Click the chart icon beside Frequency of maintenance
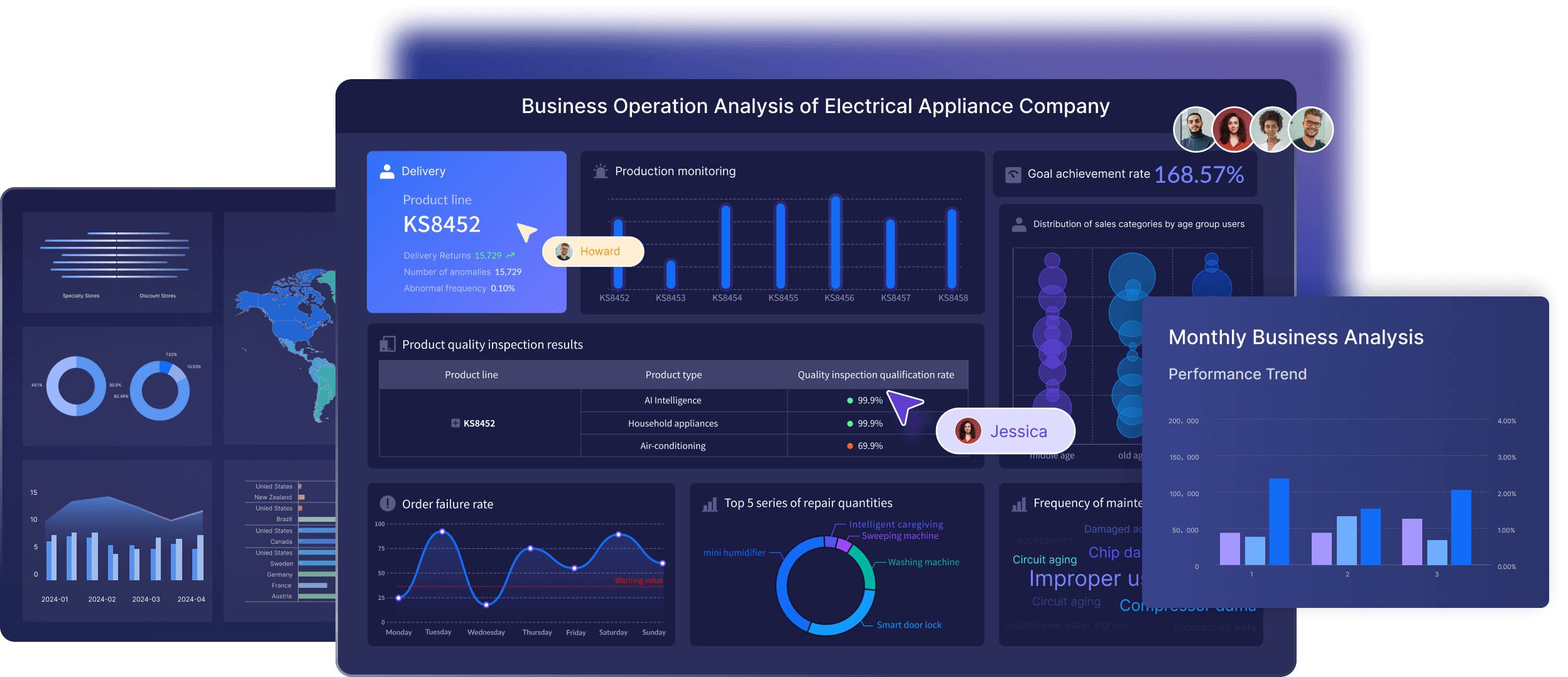The image size is (1568, 677). [x=1019, y=504]
